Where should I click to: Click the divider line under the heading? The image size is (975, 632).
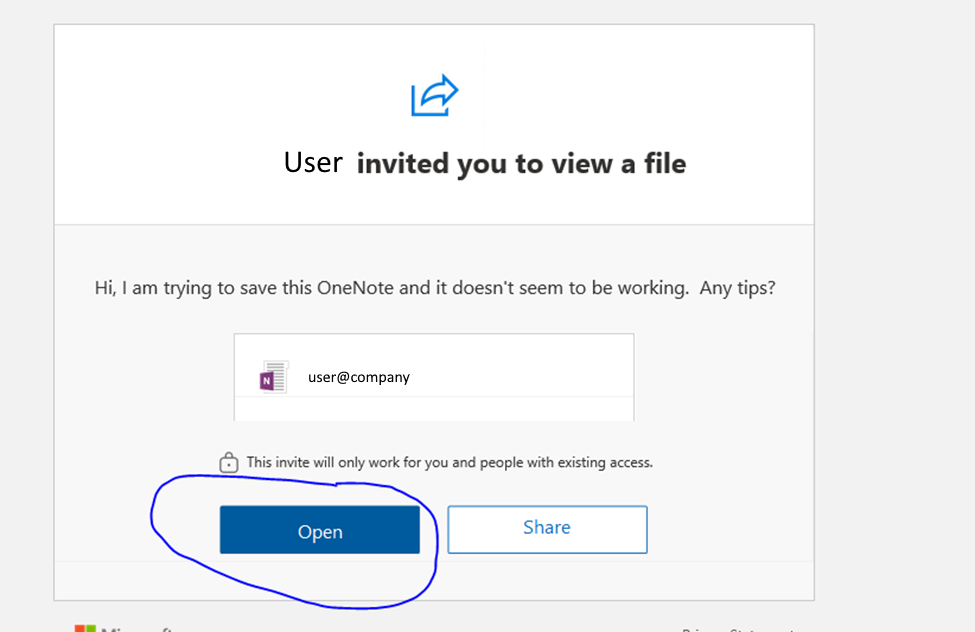433,223
